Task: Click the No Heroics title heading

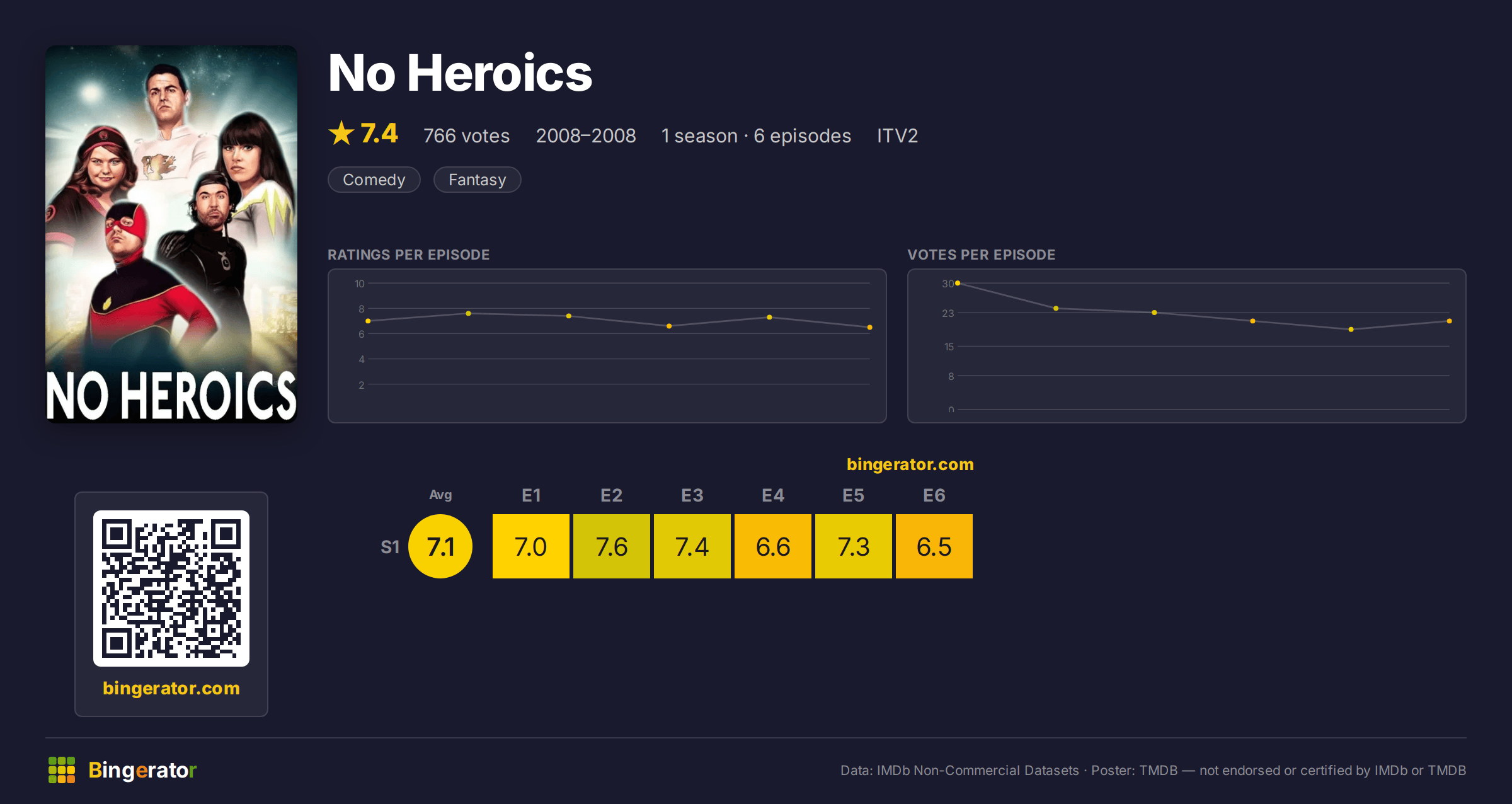Action: tap(460, 73)
